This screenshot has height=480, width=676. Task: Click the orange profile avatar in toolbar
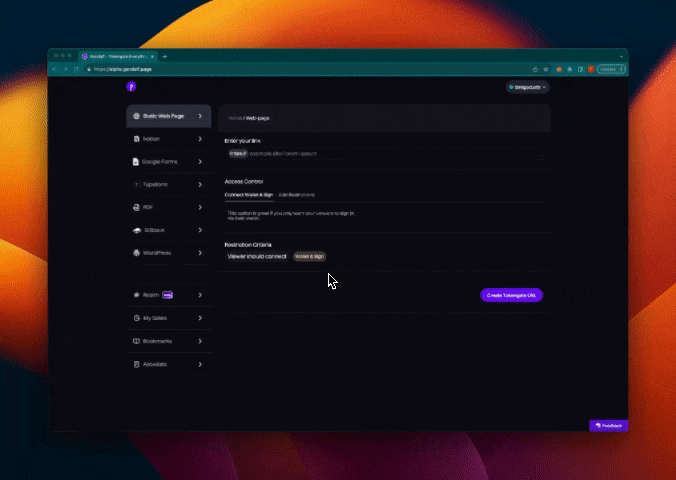point(591,69)
